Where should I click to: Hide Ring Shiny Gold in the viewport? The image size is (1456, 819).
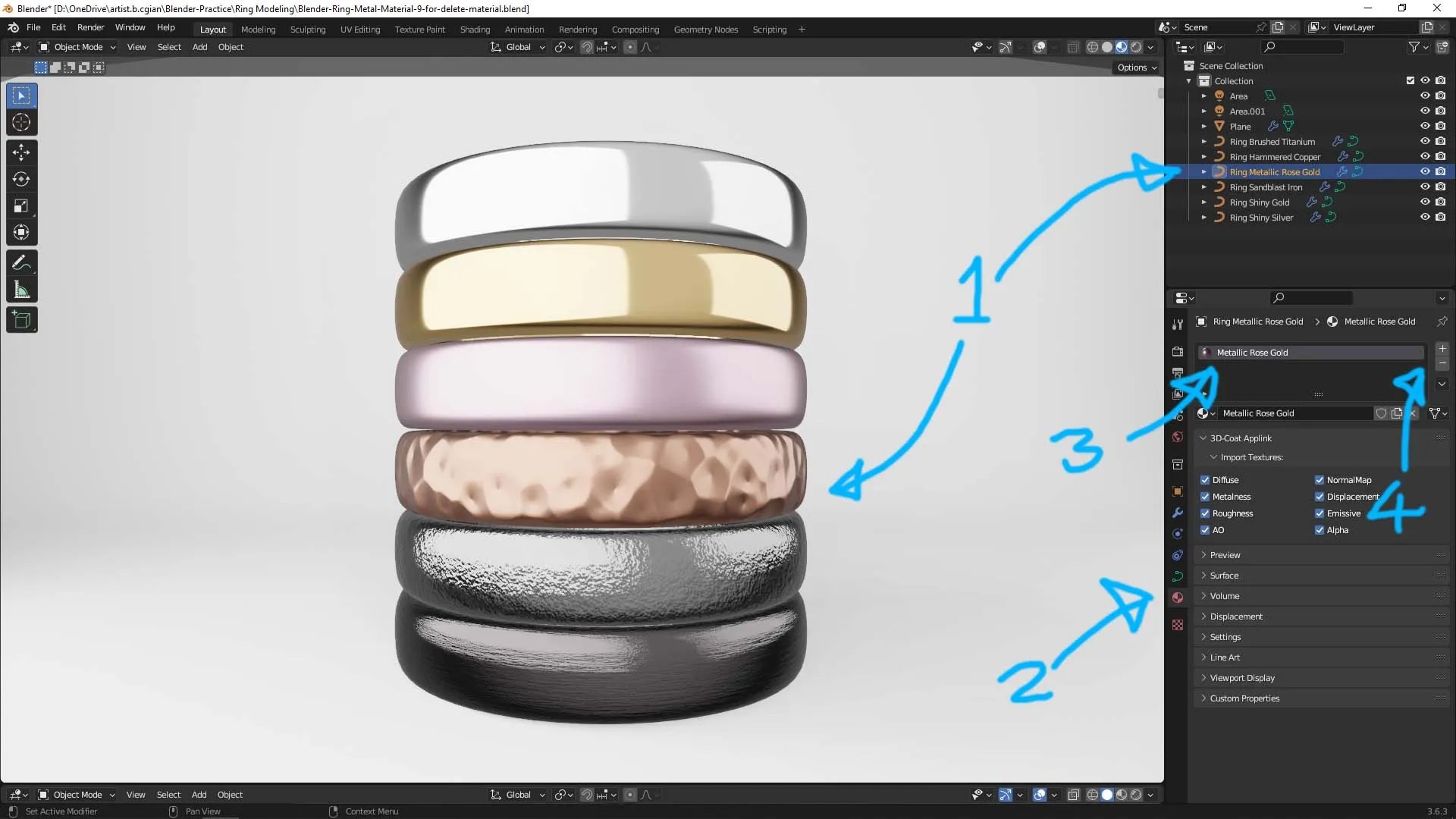click(1426, 202)
